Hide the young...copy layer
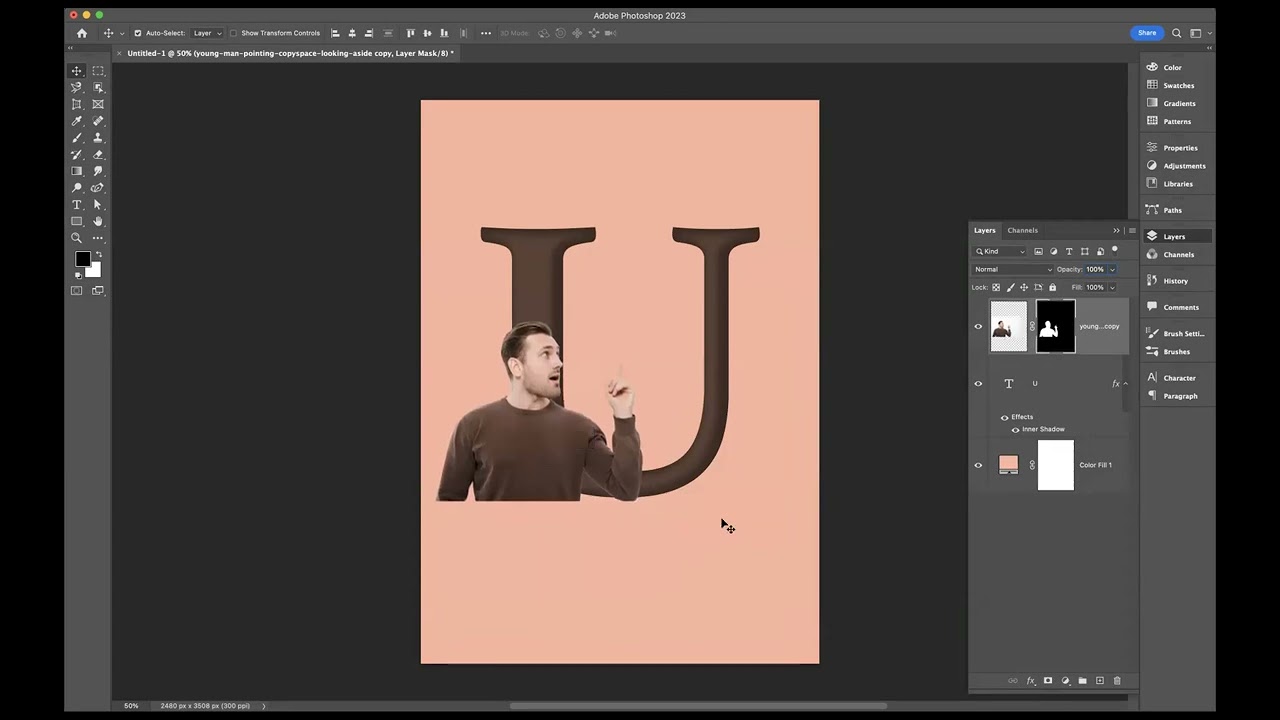Image resolution: width=1280 pixels, height=720 pixels. [x=978, y=326]
